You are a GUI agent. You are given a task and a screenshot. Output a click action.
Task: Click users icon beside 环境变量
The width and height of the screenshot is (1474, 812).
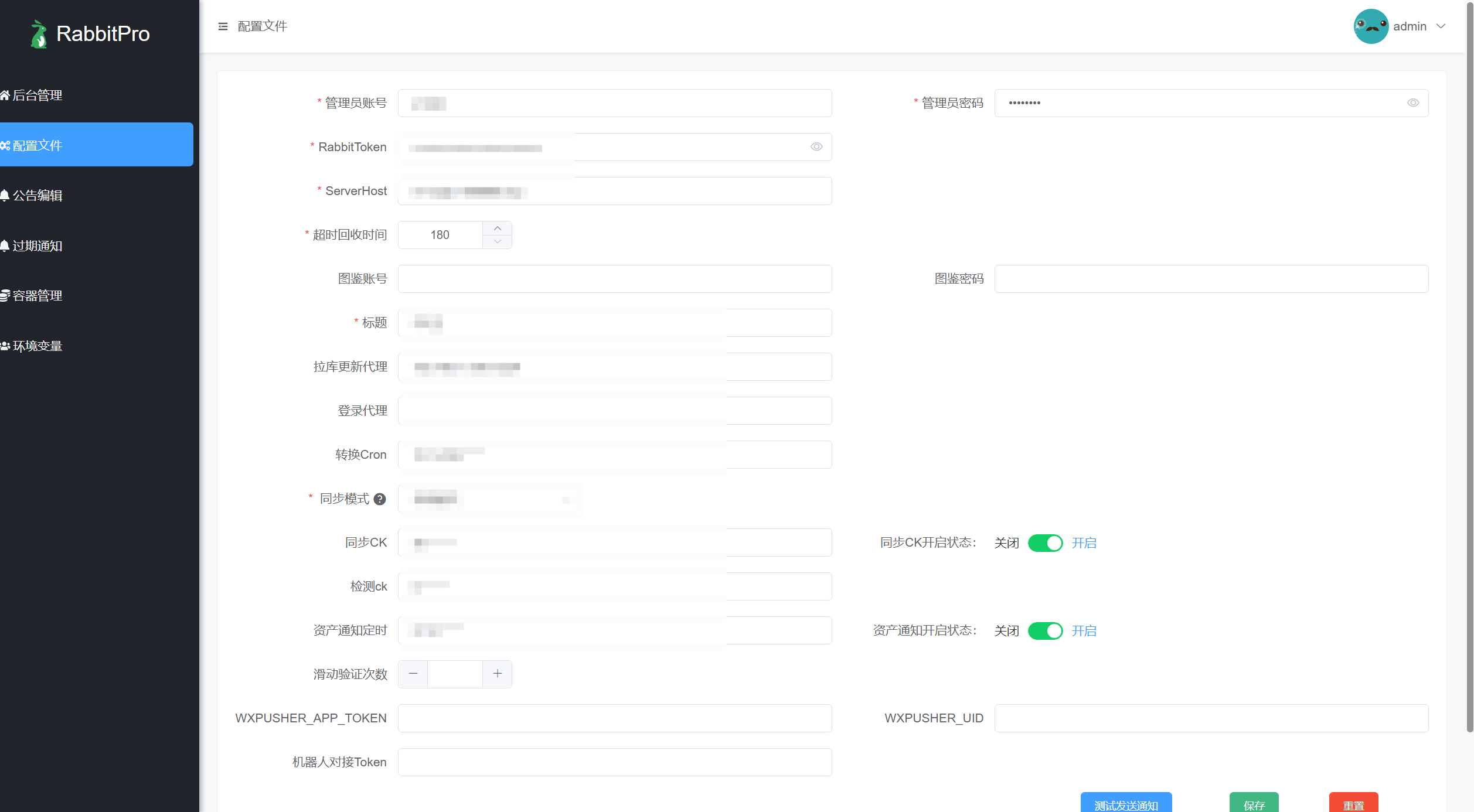click(x=5, y=346)
